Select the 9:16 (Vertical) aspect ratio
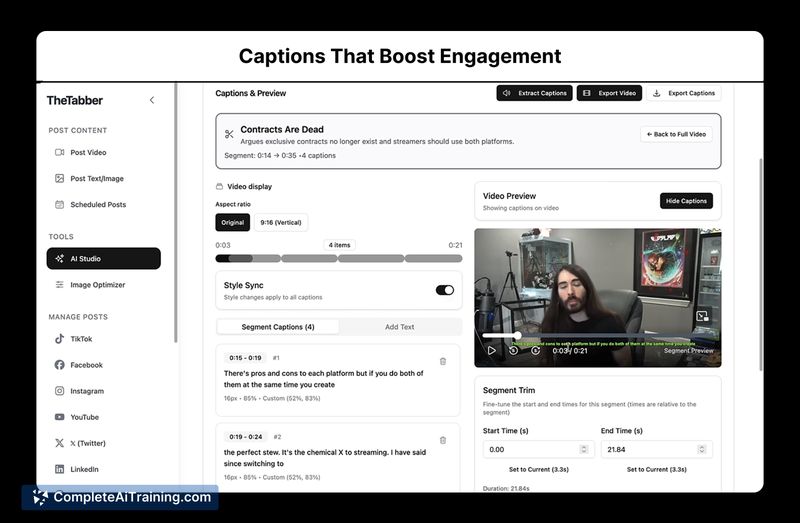Image resolution: width=800 pixels, height=523 pixels. tap(281, 222)
